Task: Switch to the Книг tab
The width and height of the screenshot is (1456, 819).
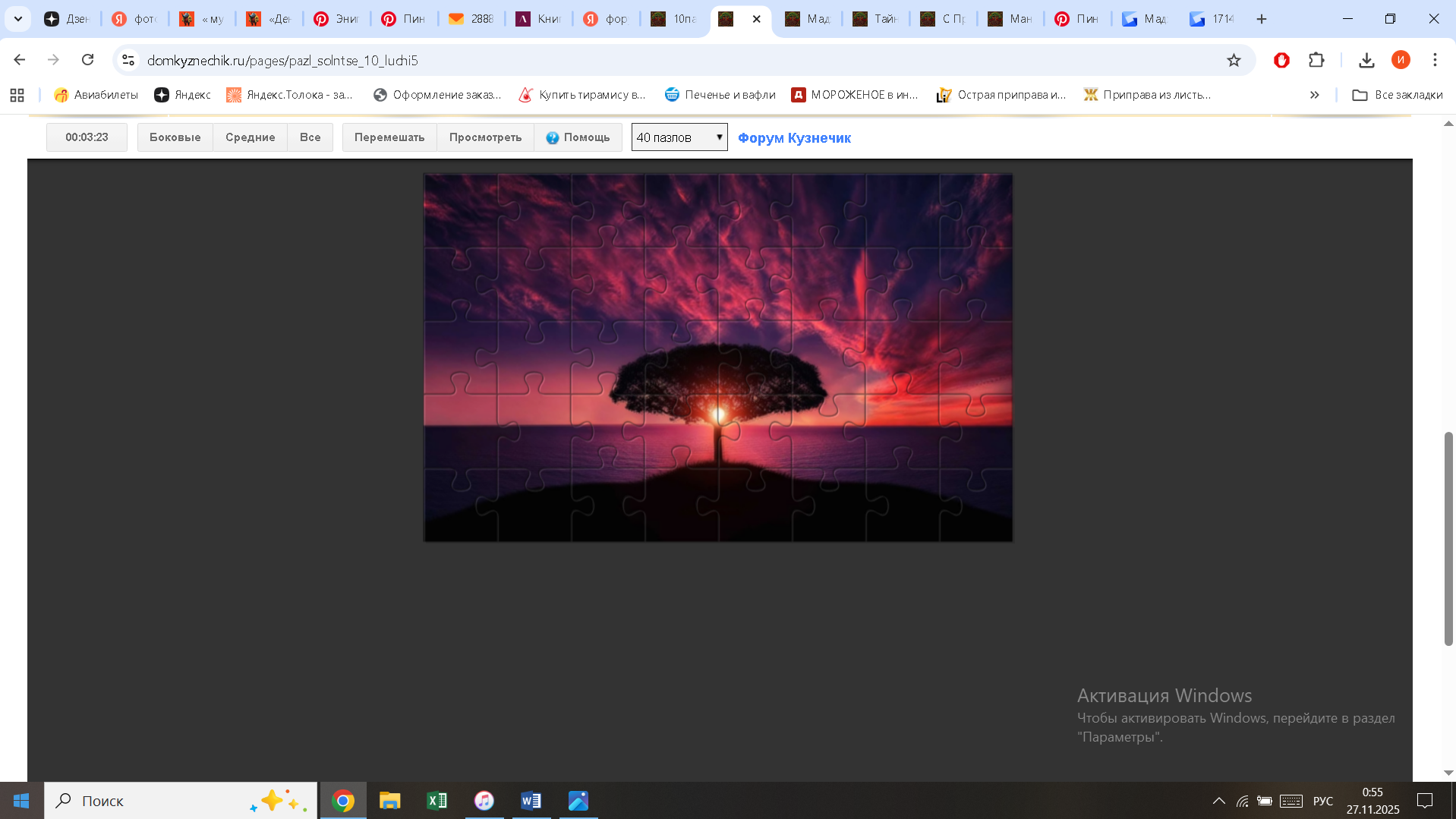Action: (x=539, y=19)
